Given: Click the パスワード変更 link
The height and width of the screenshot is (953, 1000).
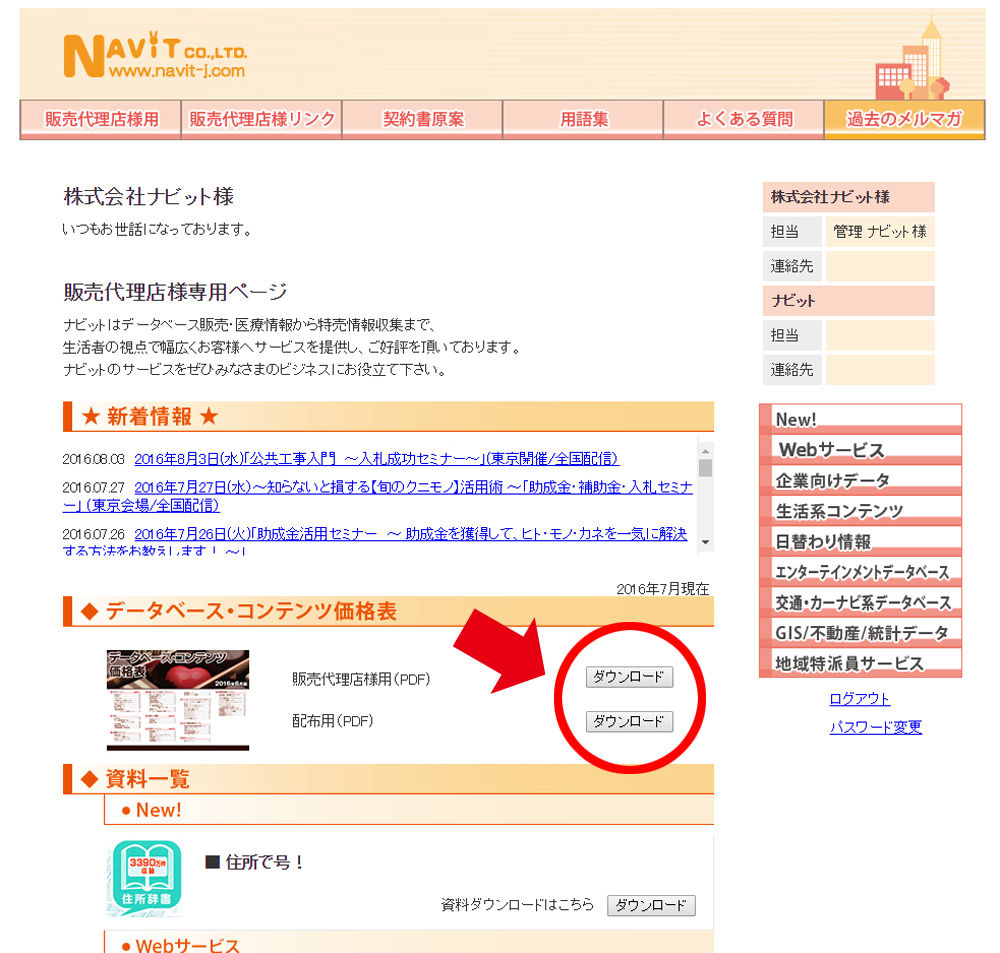Looking at the screenshot, I should [876, 727].
